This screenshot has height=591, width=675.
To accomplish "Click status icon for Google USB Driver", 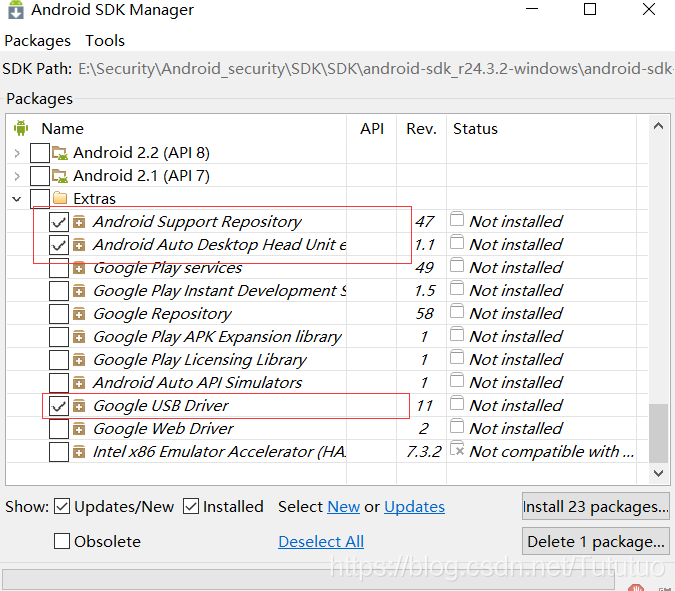I will [457, 403].
